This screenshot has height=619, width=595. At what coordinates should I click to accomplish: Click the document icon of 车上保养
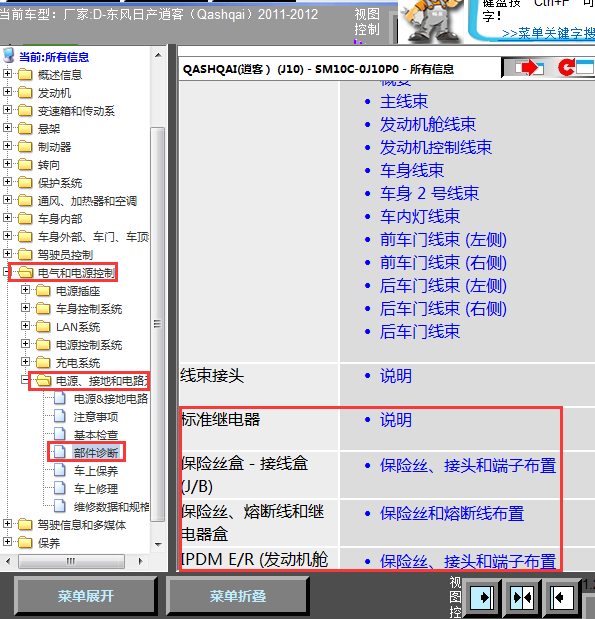tap(60, 470)
